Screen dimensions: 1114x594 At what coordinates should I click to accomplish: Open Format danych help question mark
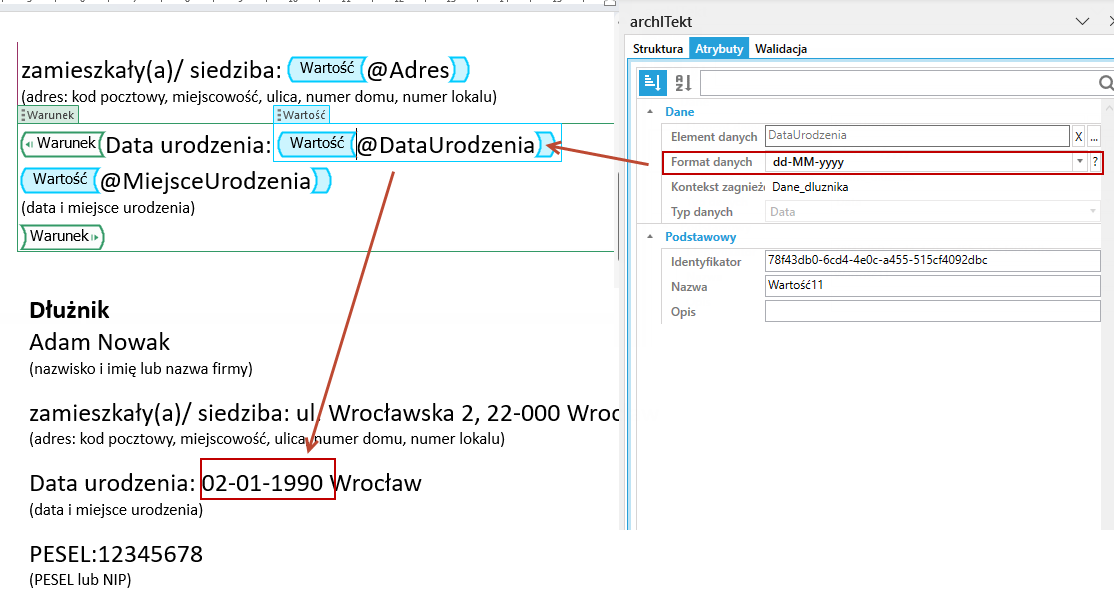[1095, 162]
